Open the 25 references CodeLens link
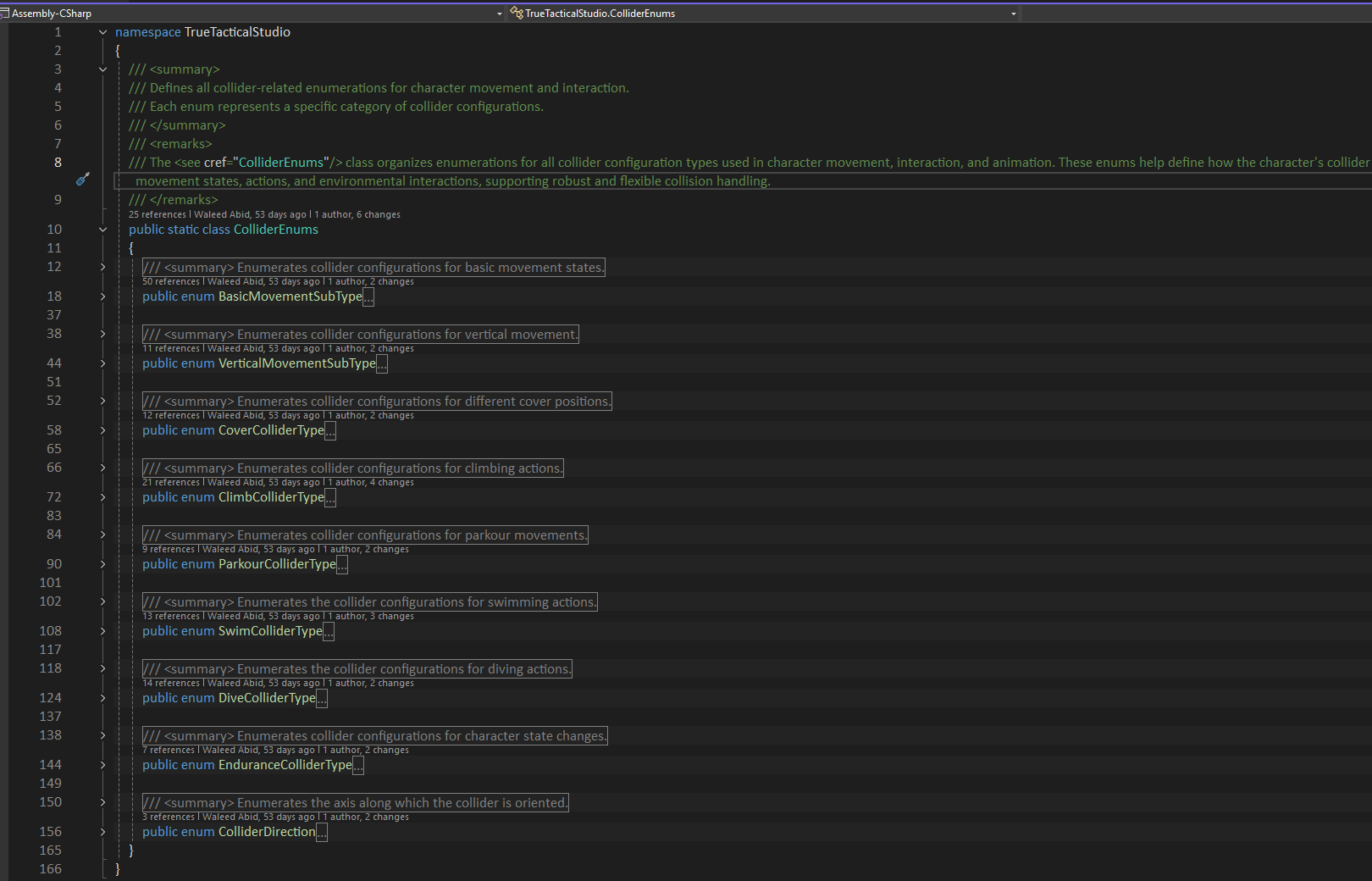Screen dimensions: 1372x881 pyautogui.click(x=158, y=215)
